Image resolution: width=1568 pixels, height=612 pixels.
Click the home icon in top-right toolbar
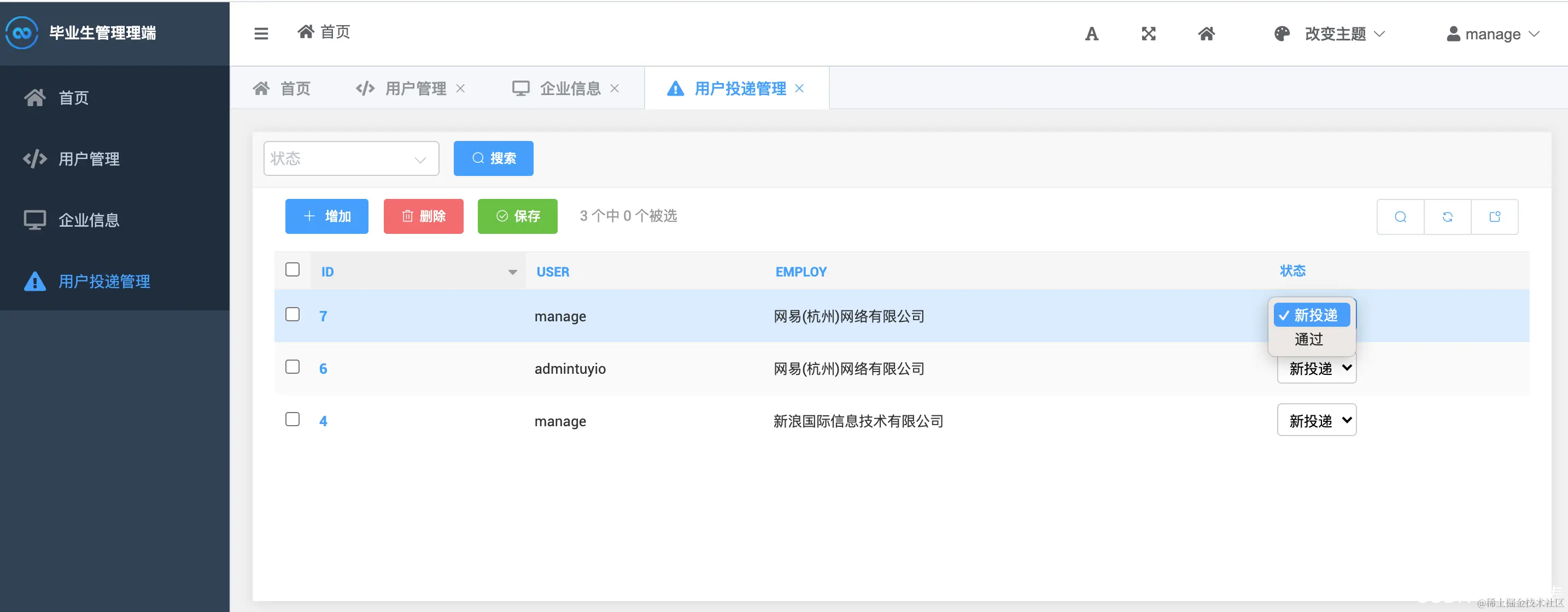(x=1206, y=34)
